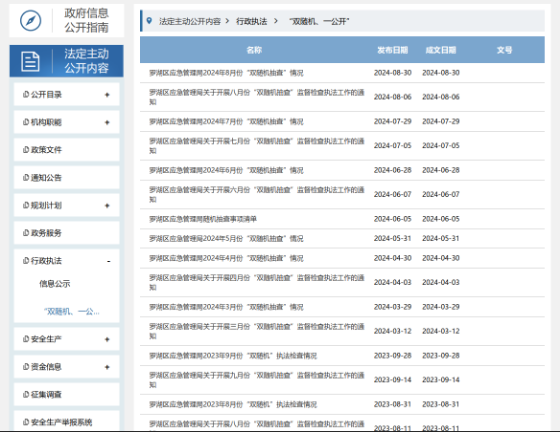Open 2024年6月份 "双随机抽查" 情况 article

coord(226,170)
